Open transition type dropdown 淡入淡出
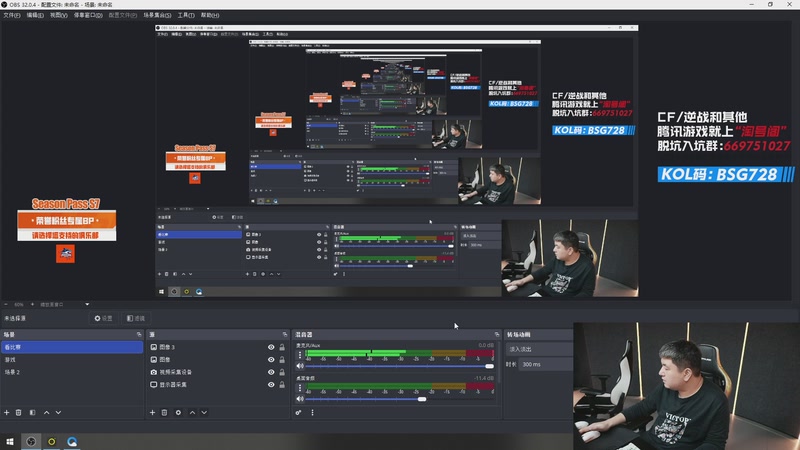 (539, 349)
